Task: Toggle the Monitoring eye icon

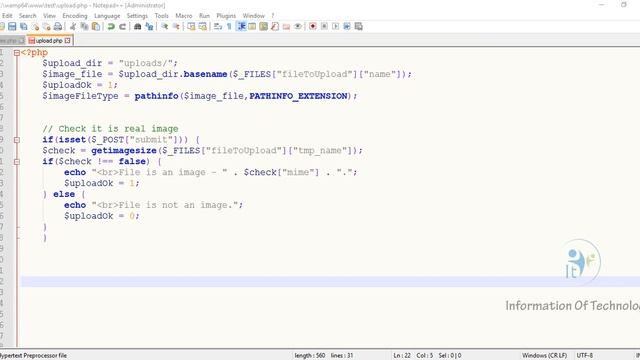Action: pos(298,27)
